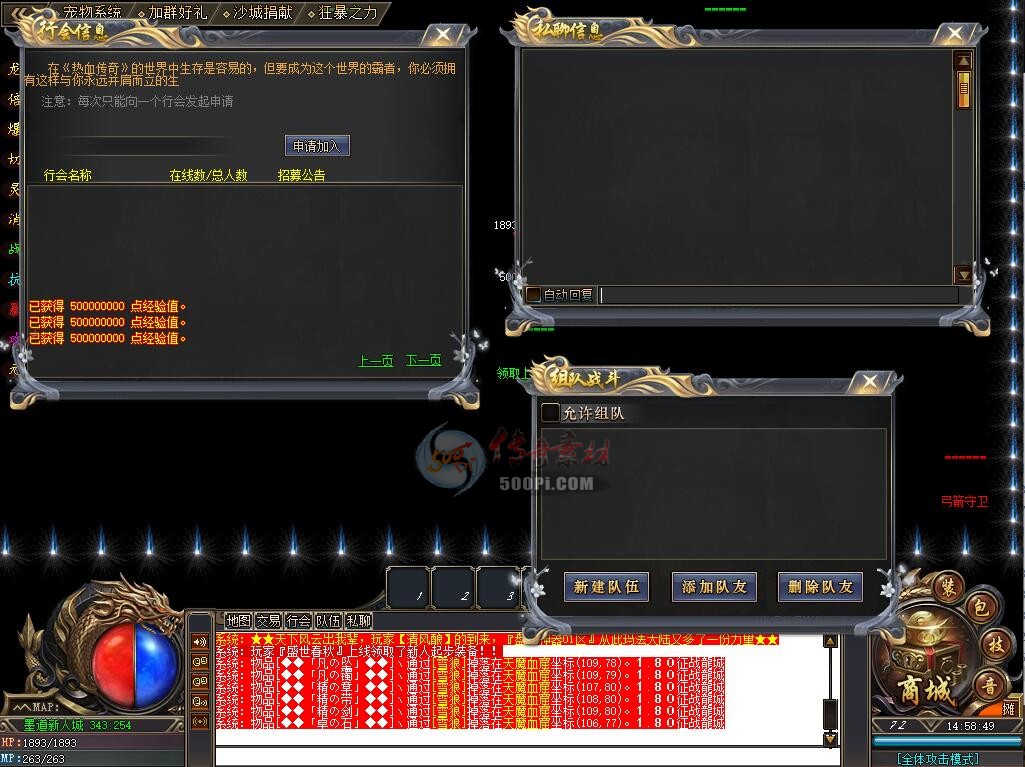Select quick slot 2
Image resolution: width=1025 pixels, height=767 pixels.
(454, 587)
